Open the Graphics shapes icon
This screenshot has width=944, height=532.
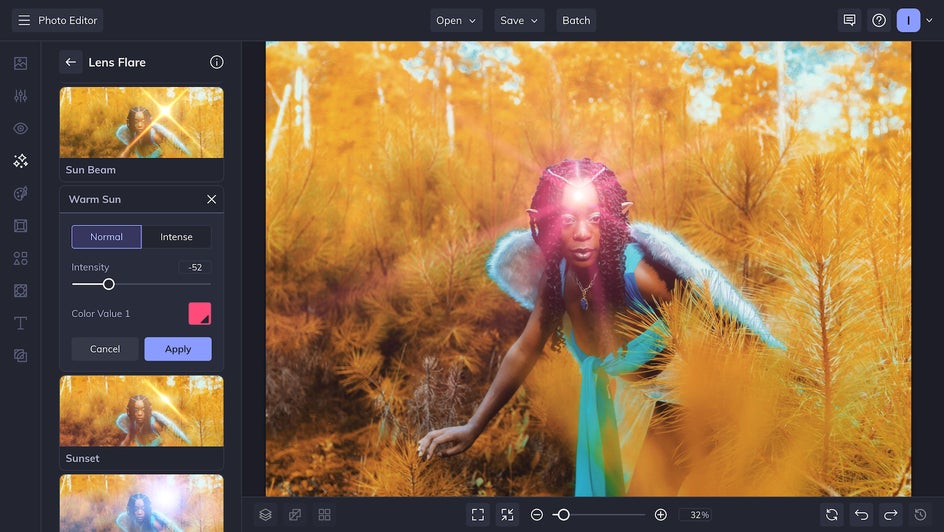tap(20, 258)
